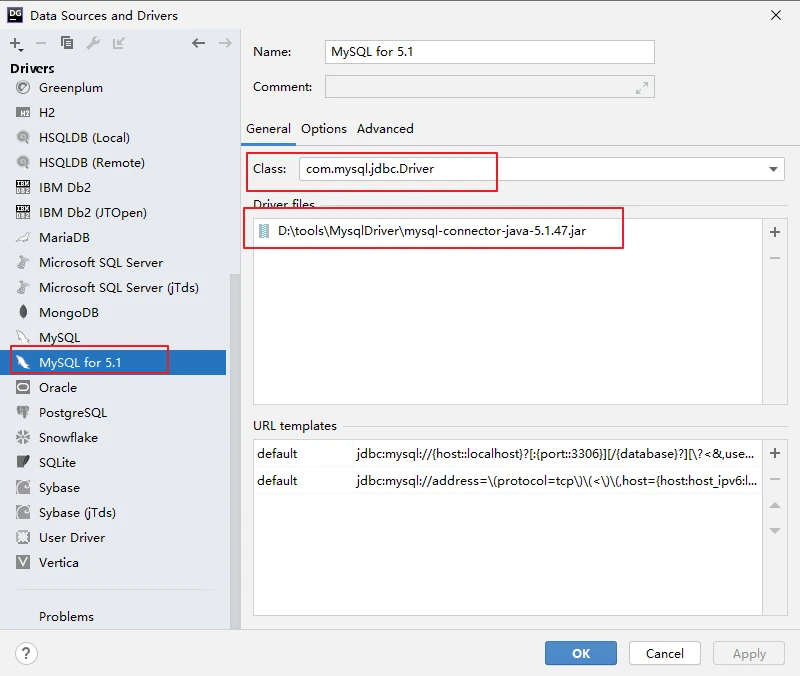Image resolution: width=800 pixels, height=676 pixels.
Task: Click the add driver plus icon
Action: (16, 43)
